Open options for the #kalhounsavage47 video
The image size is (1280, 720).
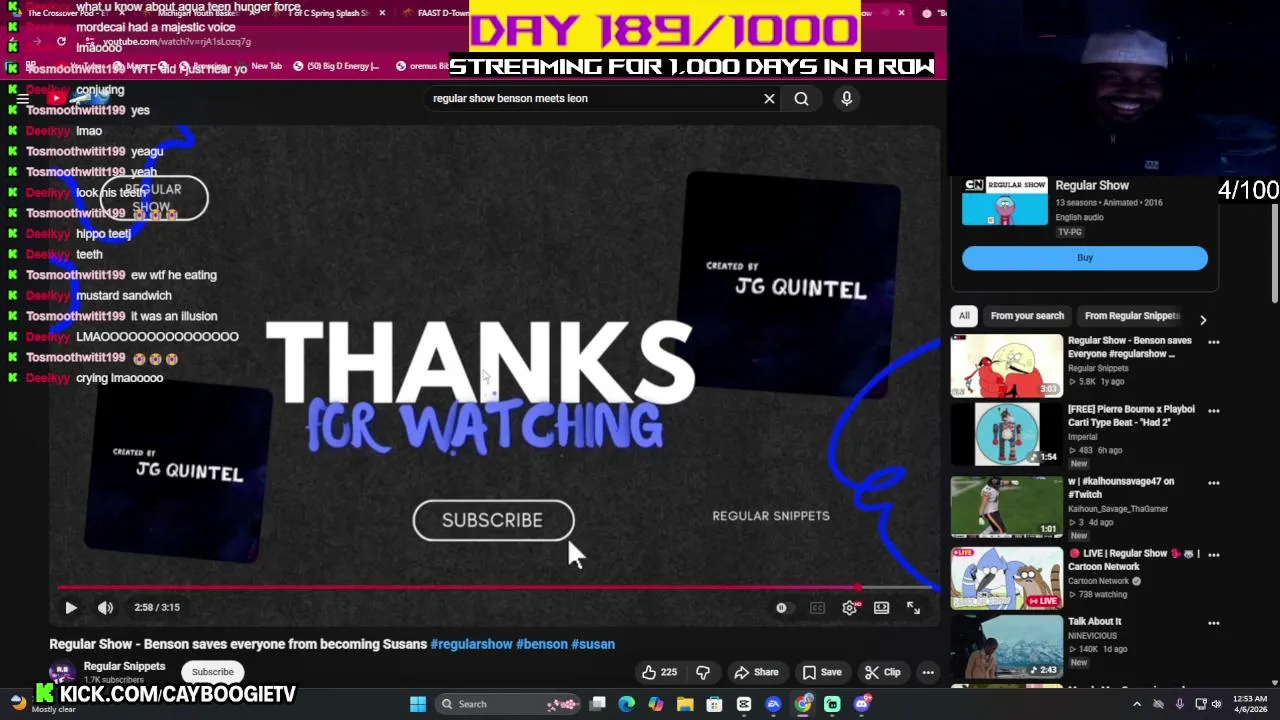tap(1214, 483)
